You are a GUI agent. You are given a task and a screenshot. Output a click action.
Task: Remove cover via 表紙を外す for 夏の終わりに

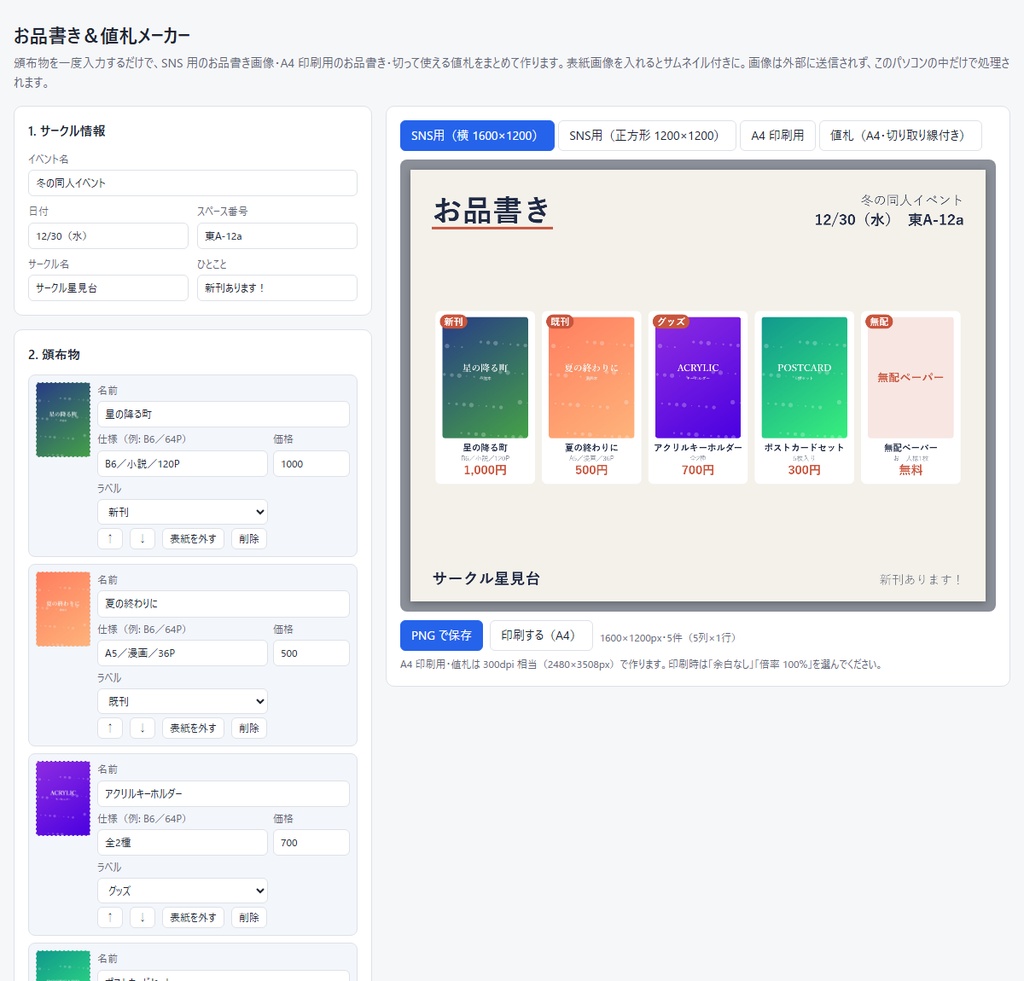(193, 728)
